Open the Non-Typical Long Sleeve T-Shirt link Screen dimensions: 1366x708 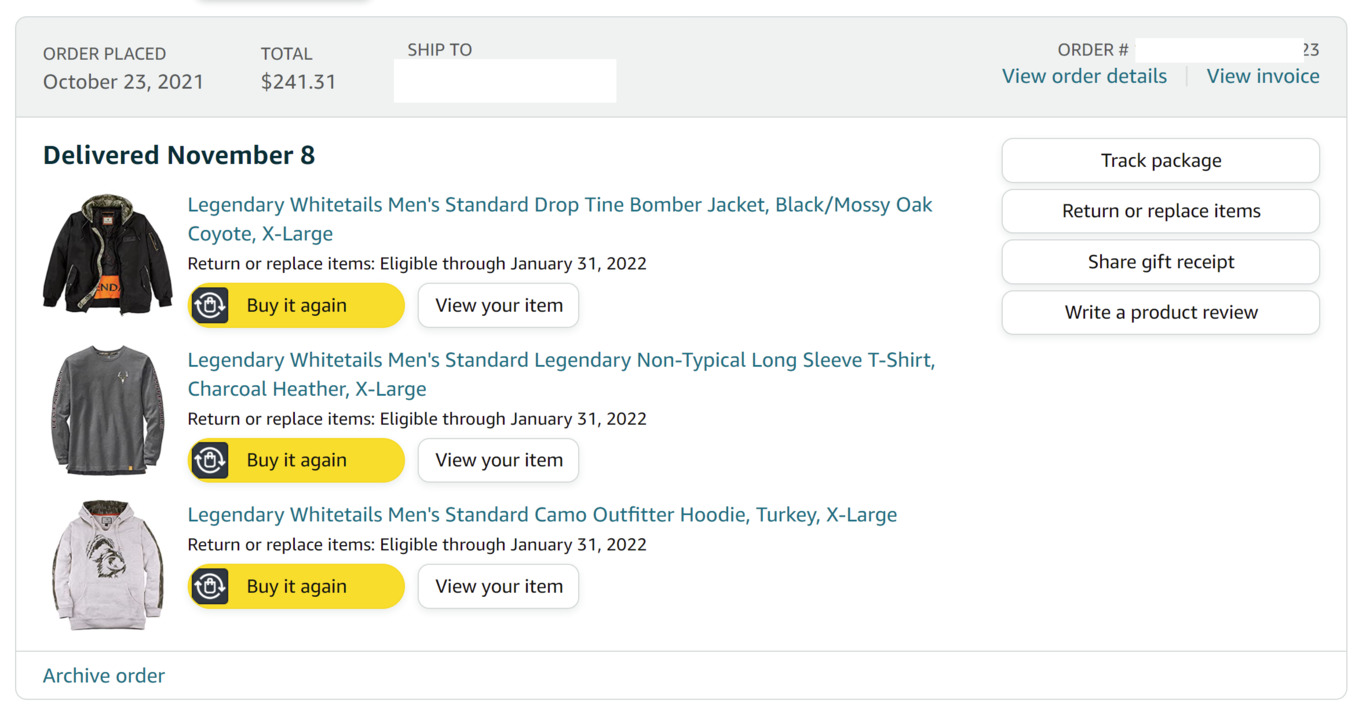pyautogui.click(x=561, y=374)
